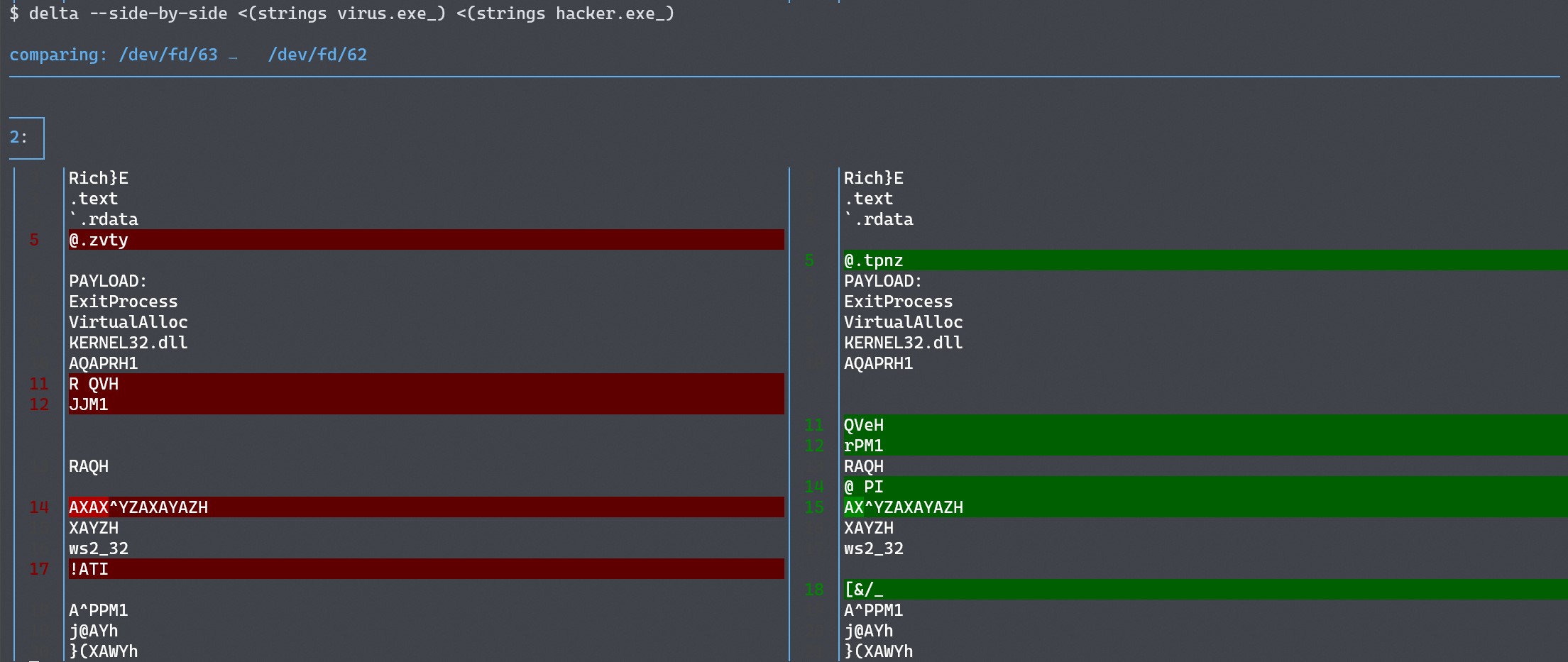Click the added line '[&/_'

pyautogui.click(x=1205, y=590)
